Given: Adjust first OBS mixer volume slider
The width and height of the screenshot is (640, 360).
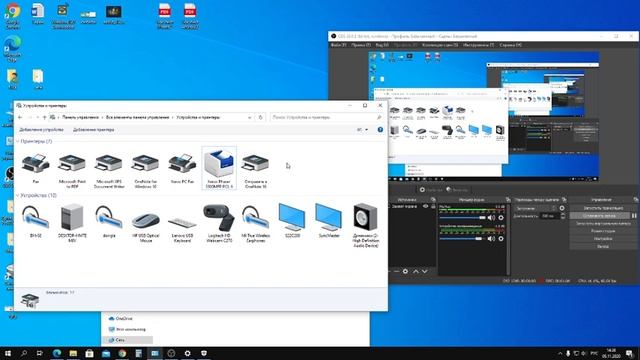Looking at the screenshot, I should click(462, 218).
